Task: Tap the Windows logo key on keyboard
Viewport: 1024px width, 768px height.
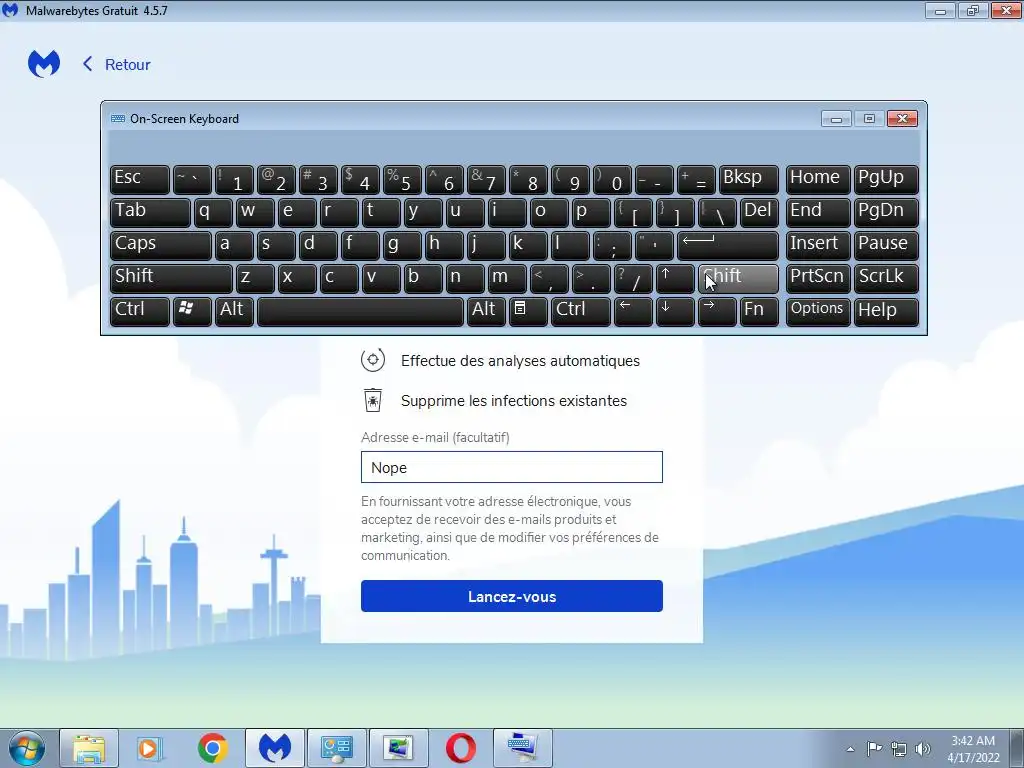Action: pyautogui.click(x=192, y=311)
